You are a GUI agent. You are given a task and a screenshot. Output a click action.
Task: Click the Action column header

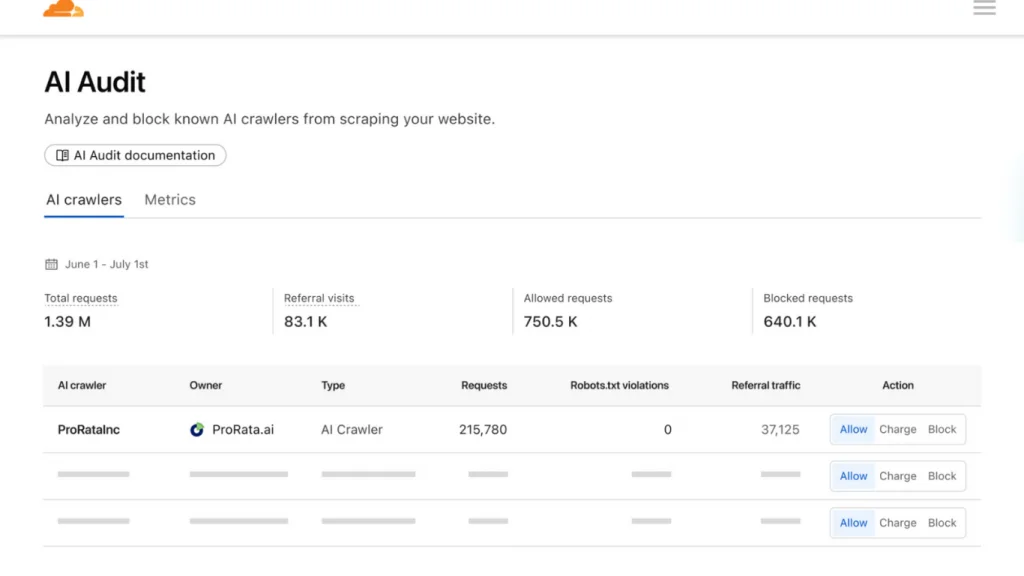(x=897, y=385)
